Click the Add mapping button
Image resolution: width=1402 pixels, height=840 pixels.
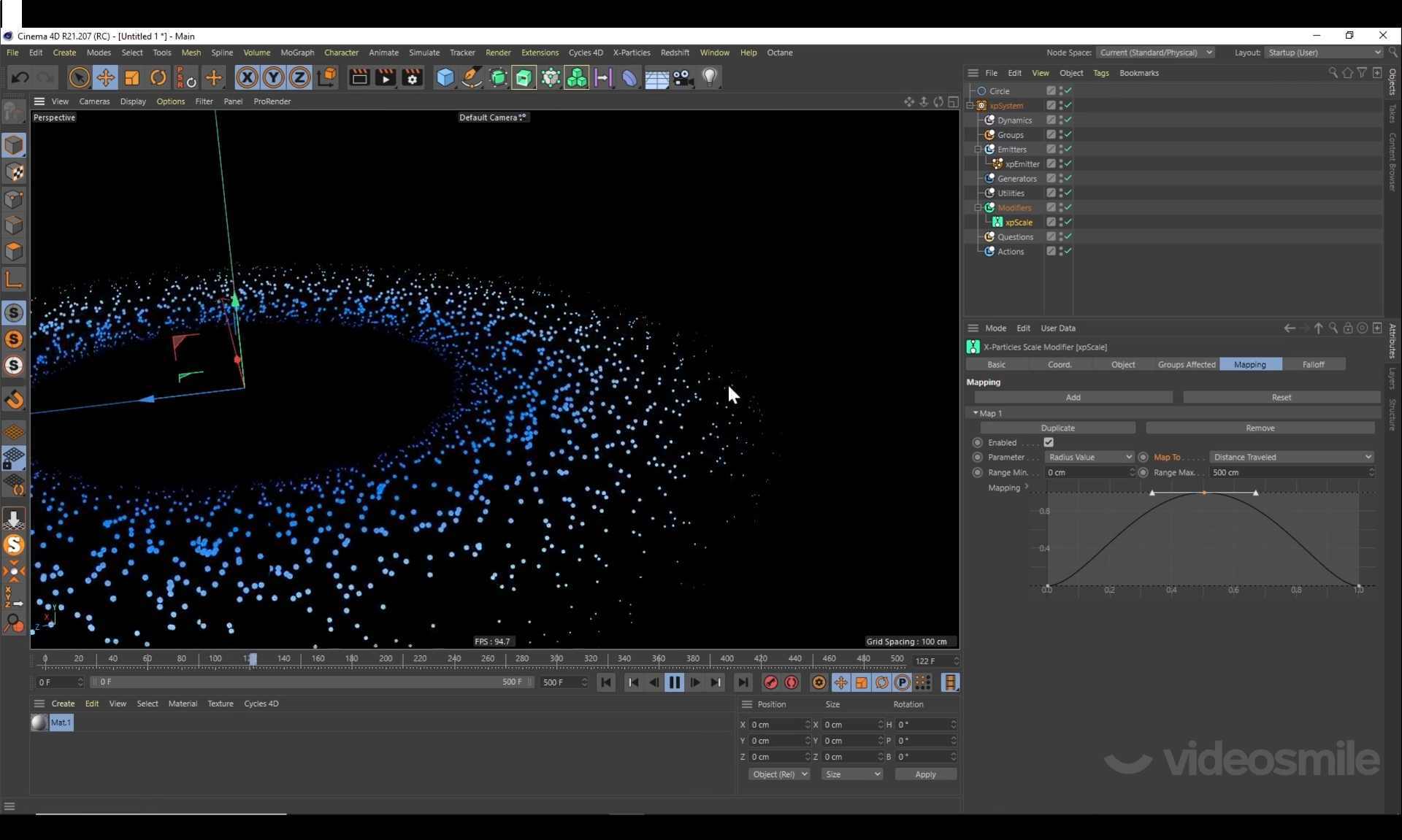tap(1073, 397)
